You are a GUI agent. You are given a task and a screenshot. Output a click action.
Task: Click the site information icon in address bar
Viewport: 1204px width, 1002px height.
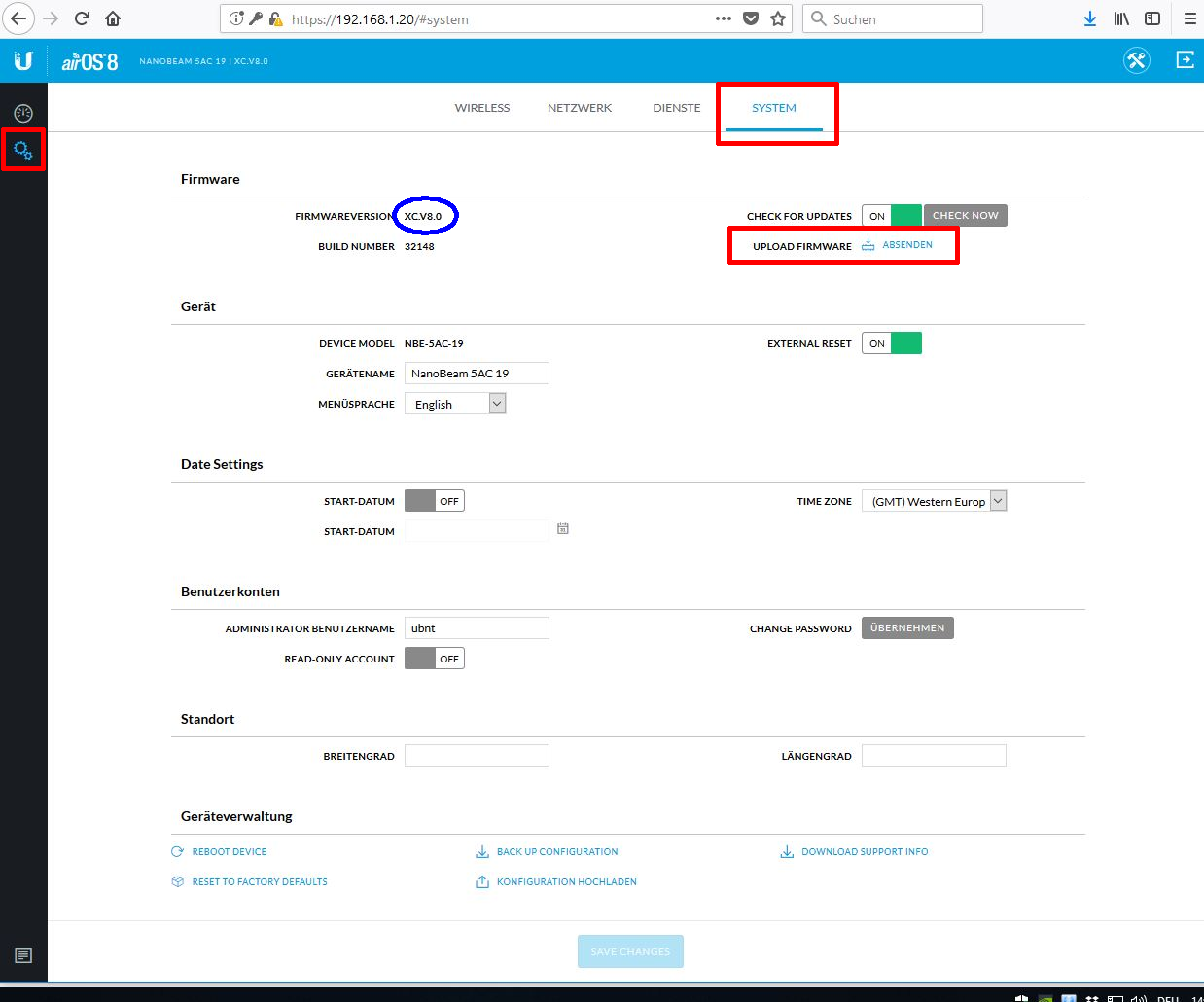click(236, 18)
